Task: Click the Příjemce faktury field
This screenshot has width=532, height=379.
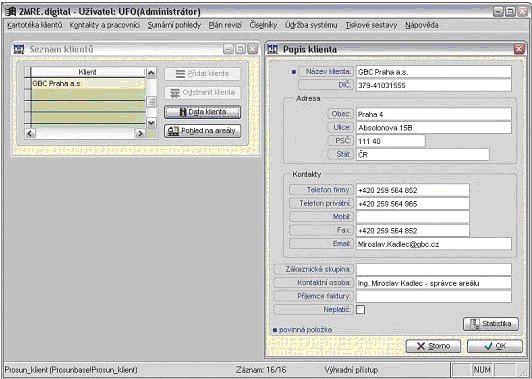Action: (x=434, y=297)
